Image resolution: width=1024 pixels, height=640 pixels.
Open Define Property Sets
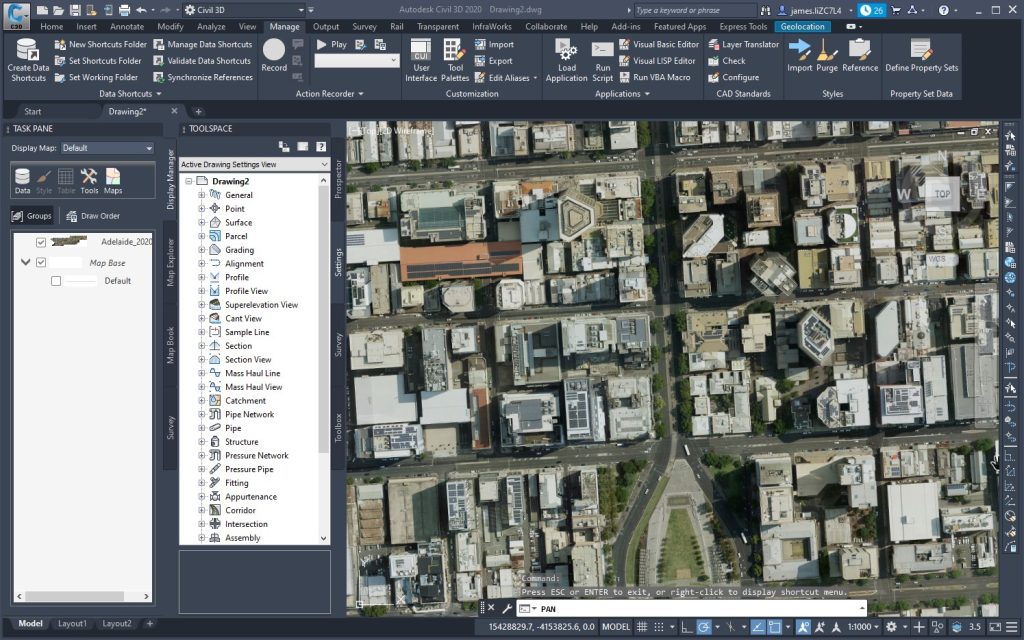pos(921,52)
